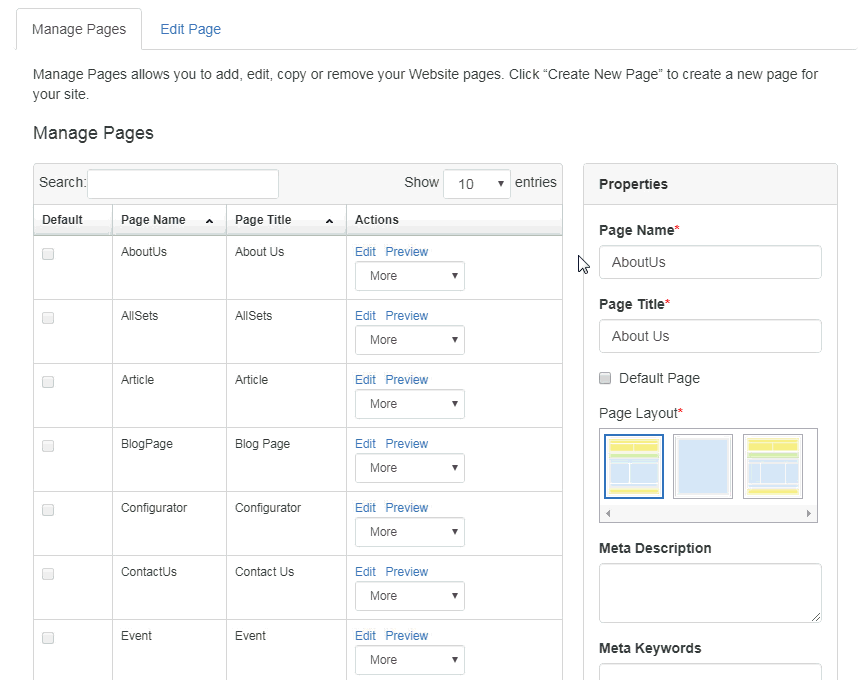Switch to the Manage Pages tab
Image resolution: width=868 pixels, height=680 pixels.
click(79, 29)
